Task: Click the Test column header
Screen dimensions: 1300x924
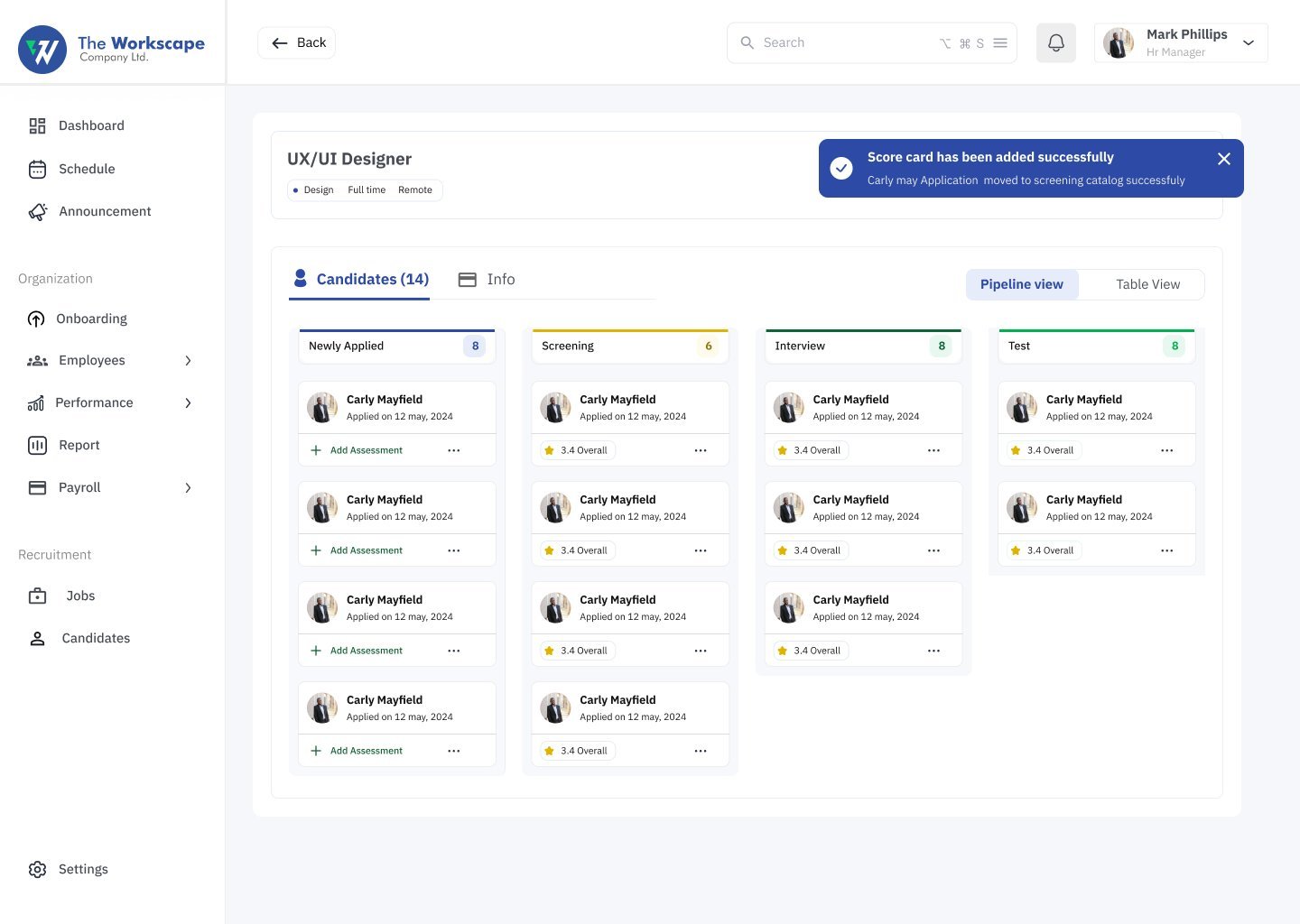Action: (x=1097, y=346)
